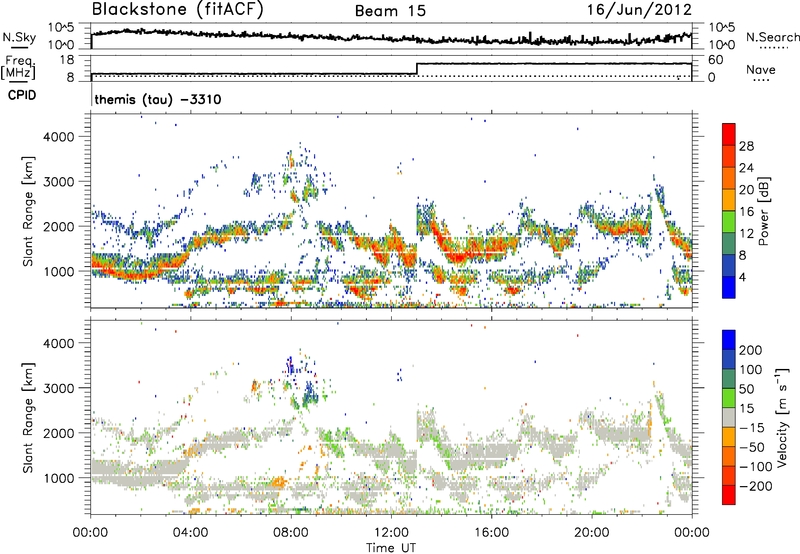Click the '12:00' time tick label
Viewport: 800px width, 554px height.
coord(391,533)
